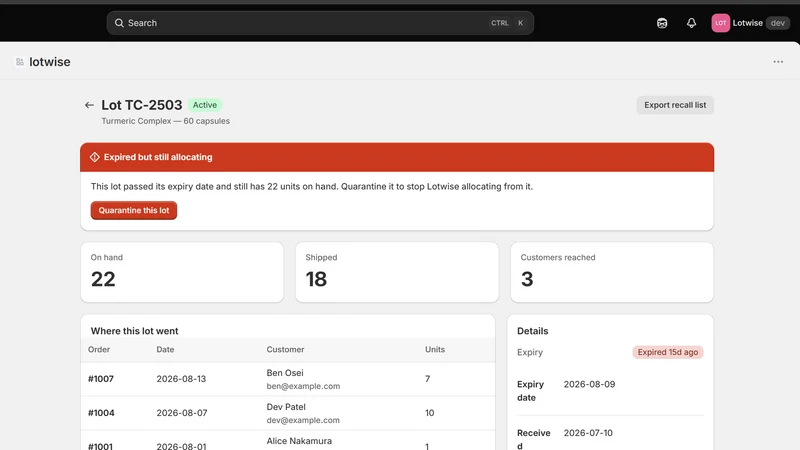The width and height of the screenshot is (800, 450).
Task: Select order #1001 row
Action: (288, 441)
